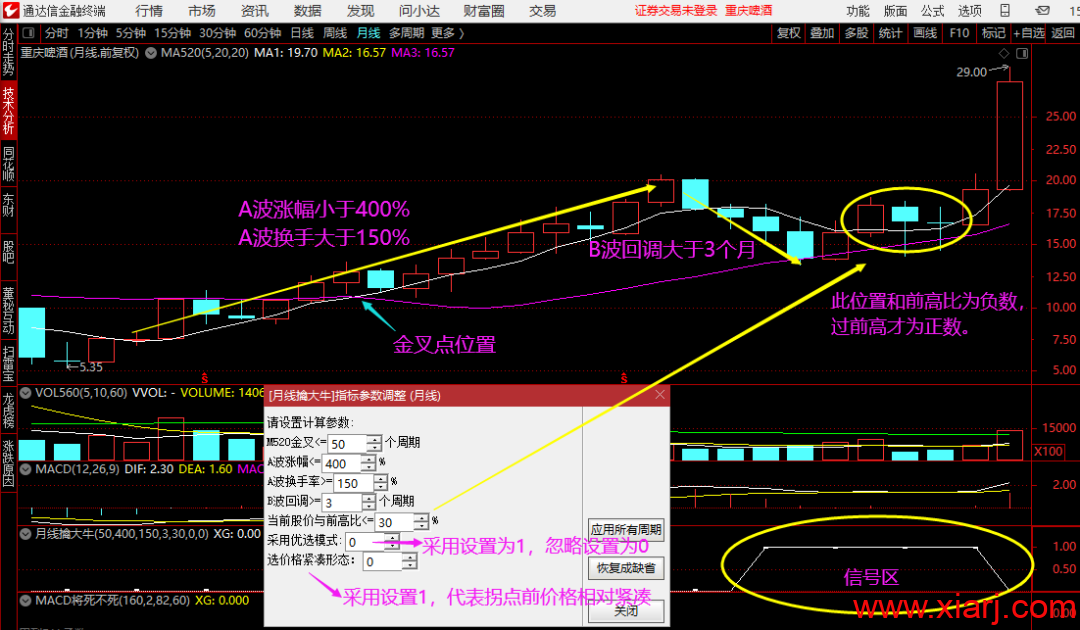Click the diamond icon above the chart
Image resolution: width=1080 pixels, height=630 pixels.
point(1004,53)
